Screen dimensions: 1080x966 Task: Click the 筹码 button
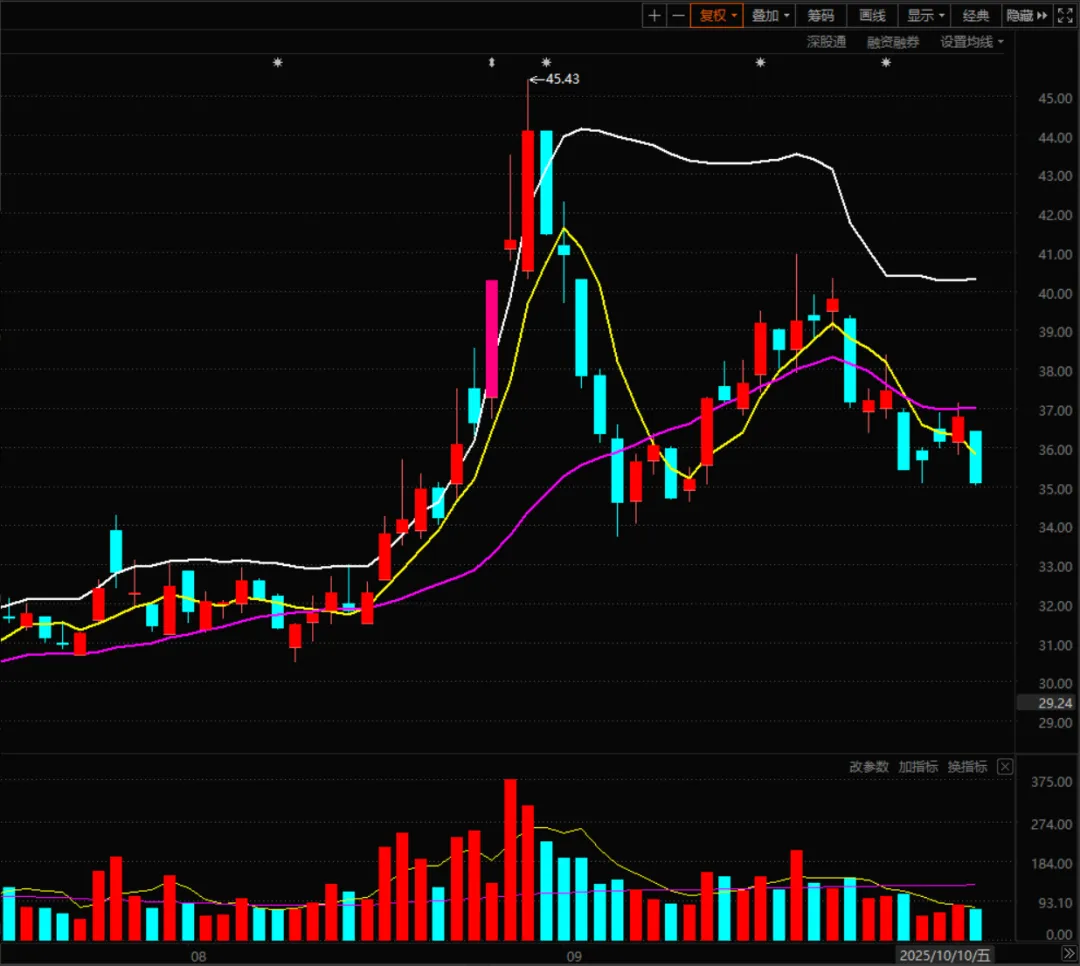pos(820,15)
